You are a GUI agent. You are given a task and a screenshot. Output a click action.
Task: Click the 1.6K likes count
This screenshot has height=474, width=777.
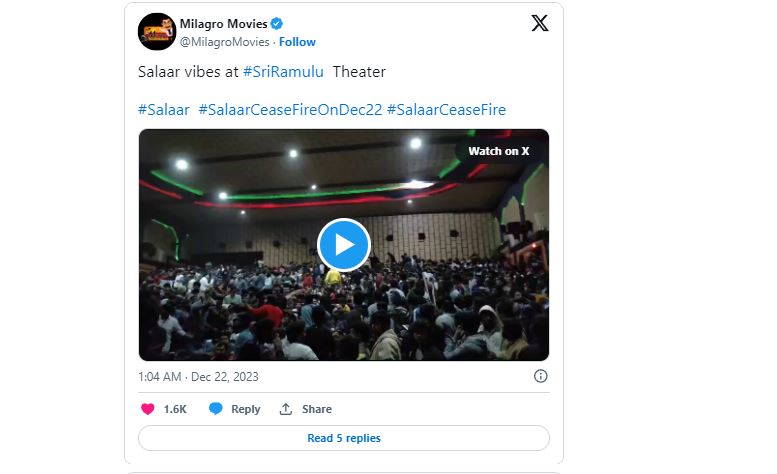coord(175,409)
